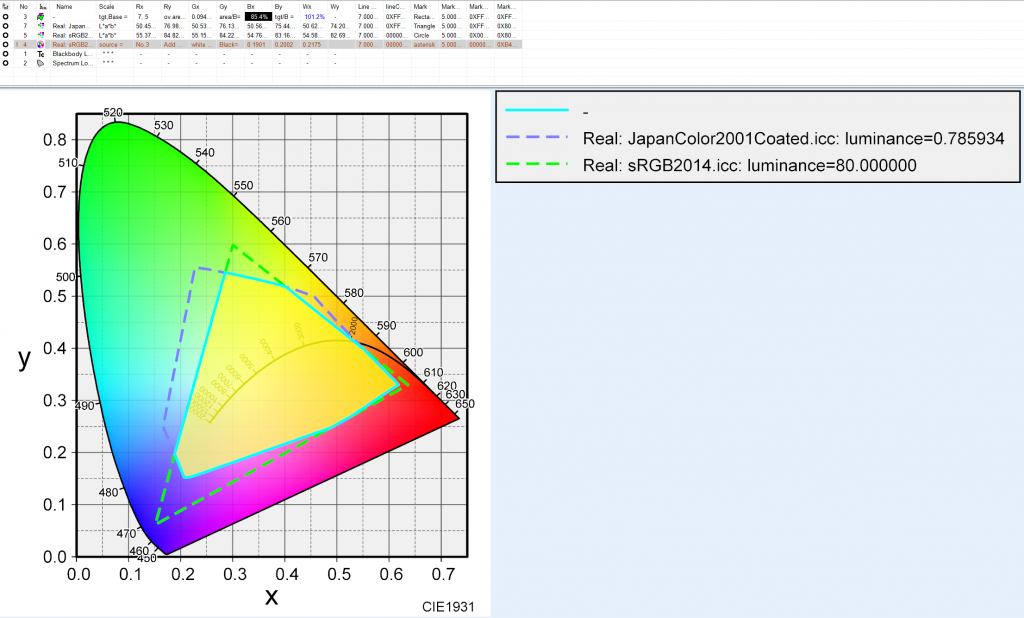This screenshot has width=1024, height=618.
Task: Click the Tc icon for Blackbody row
Action: (x=41, y=54)
